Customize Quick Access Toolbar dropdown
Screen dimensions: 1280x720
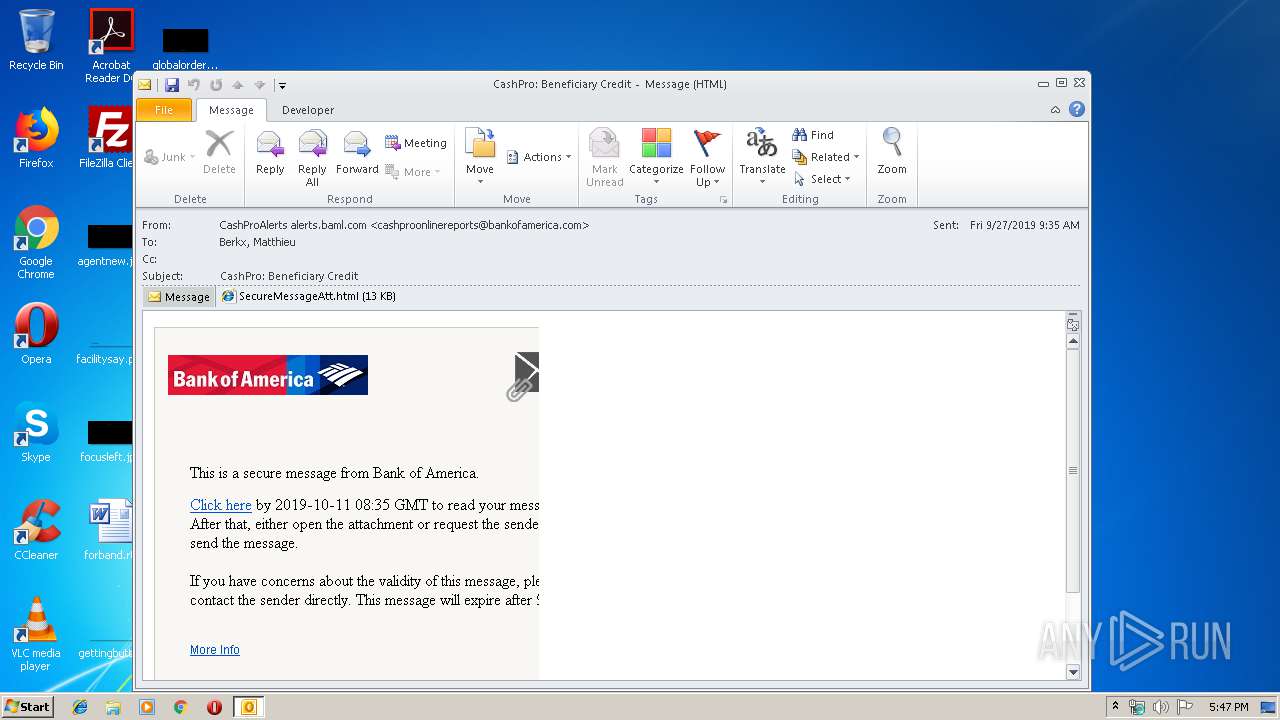(x=282, y=85)
